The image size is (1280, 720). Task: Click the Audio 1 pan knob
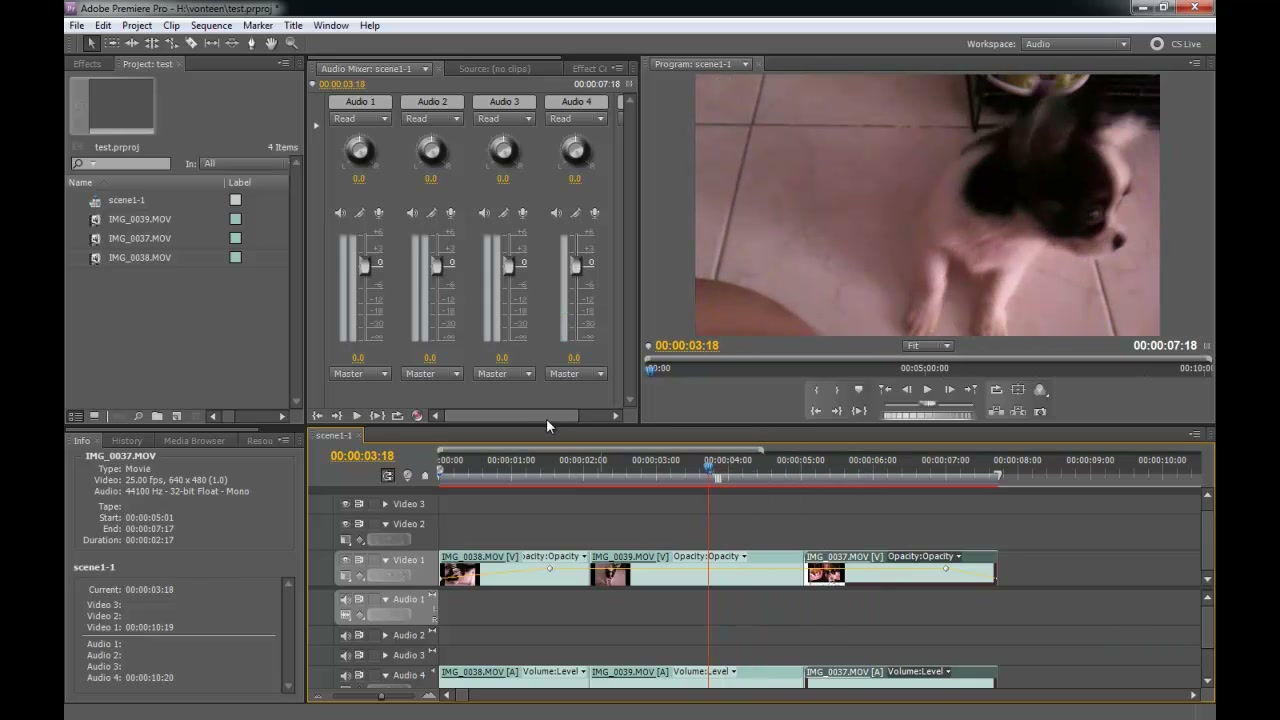tap(359, 151)
